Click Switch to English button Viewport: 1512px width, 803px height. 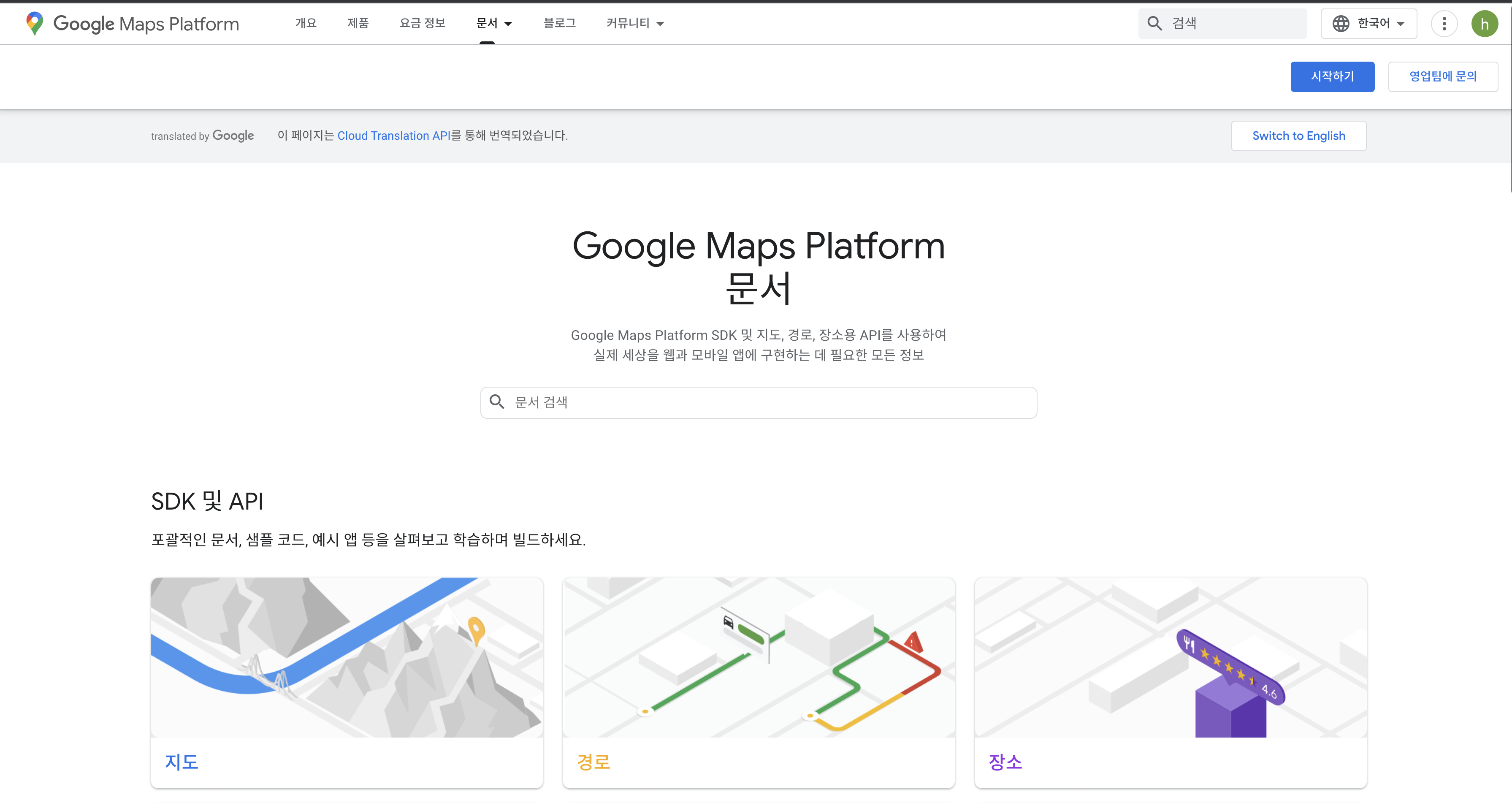(x=1298, y=136)
